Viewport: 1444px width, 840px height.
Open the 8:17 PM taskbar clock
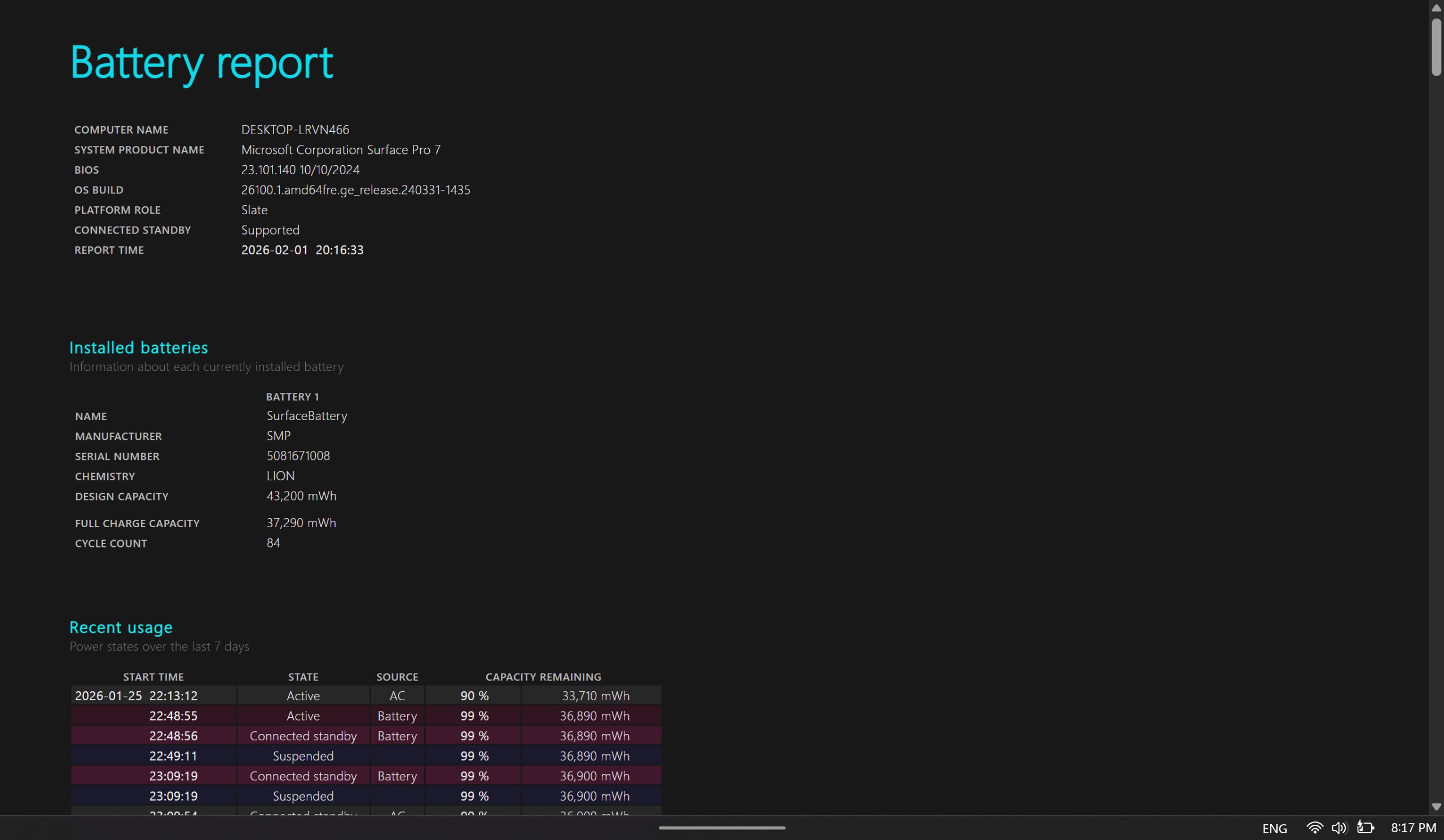click(1413, 828)
